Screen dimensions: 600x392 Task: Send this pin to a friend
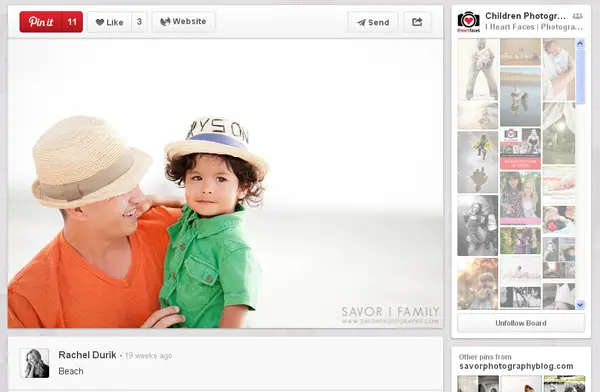coord(373,22)
